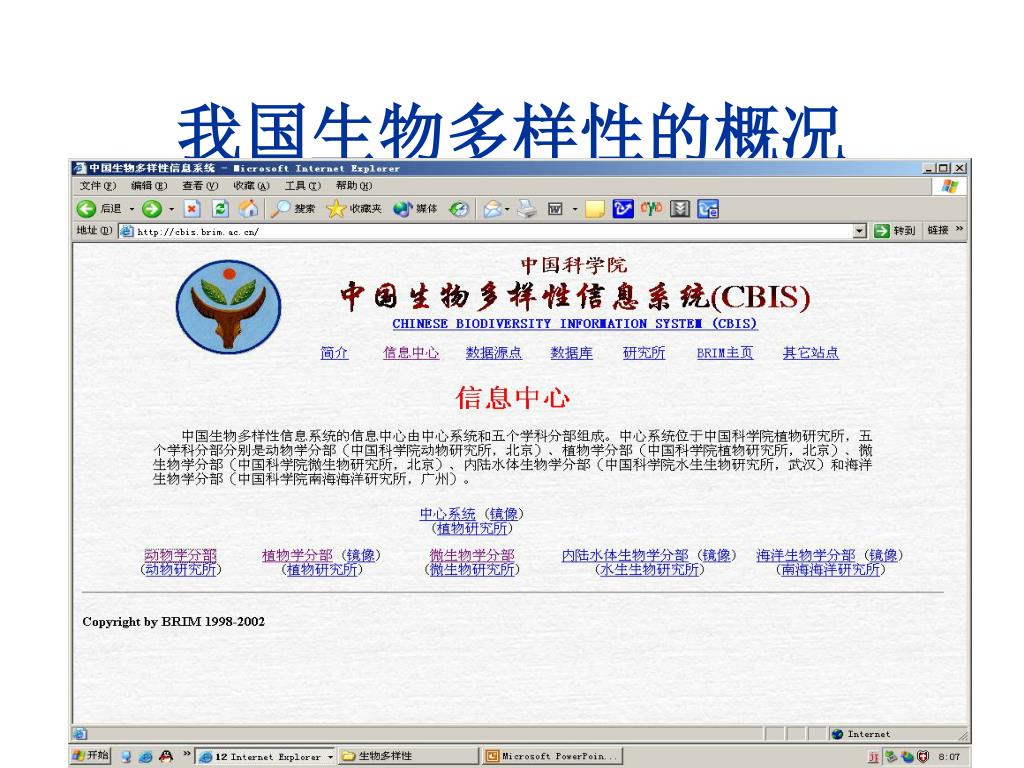Click the Windows flag throbber icon
The image size is (1024, 768).
pos(950,186)
